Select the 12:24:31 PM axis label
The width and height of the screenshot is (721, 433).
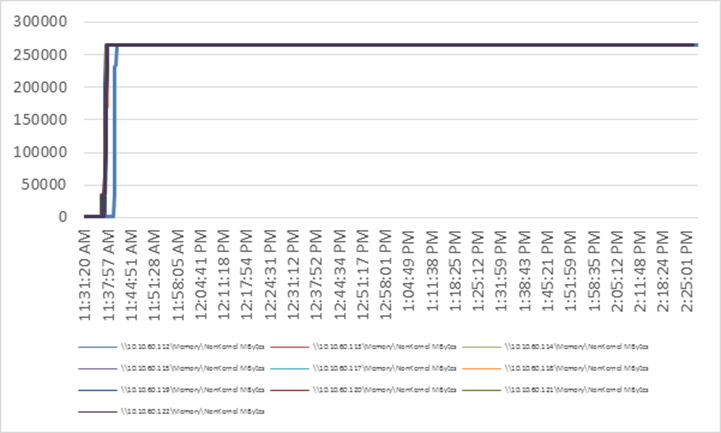tap(270, 275)
